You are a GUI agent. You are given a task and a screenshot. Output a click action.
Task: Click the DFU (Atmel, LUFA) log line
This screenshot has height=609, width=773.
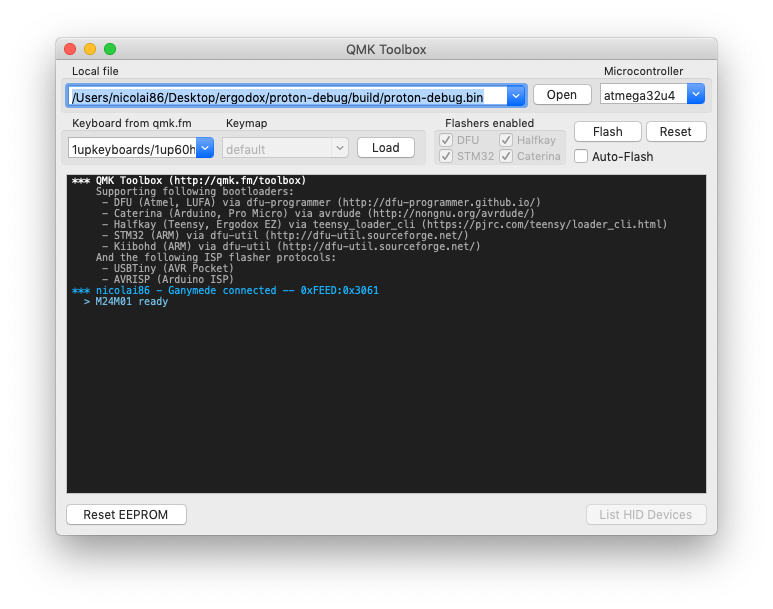(x=321, y=202)
